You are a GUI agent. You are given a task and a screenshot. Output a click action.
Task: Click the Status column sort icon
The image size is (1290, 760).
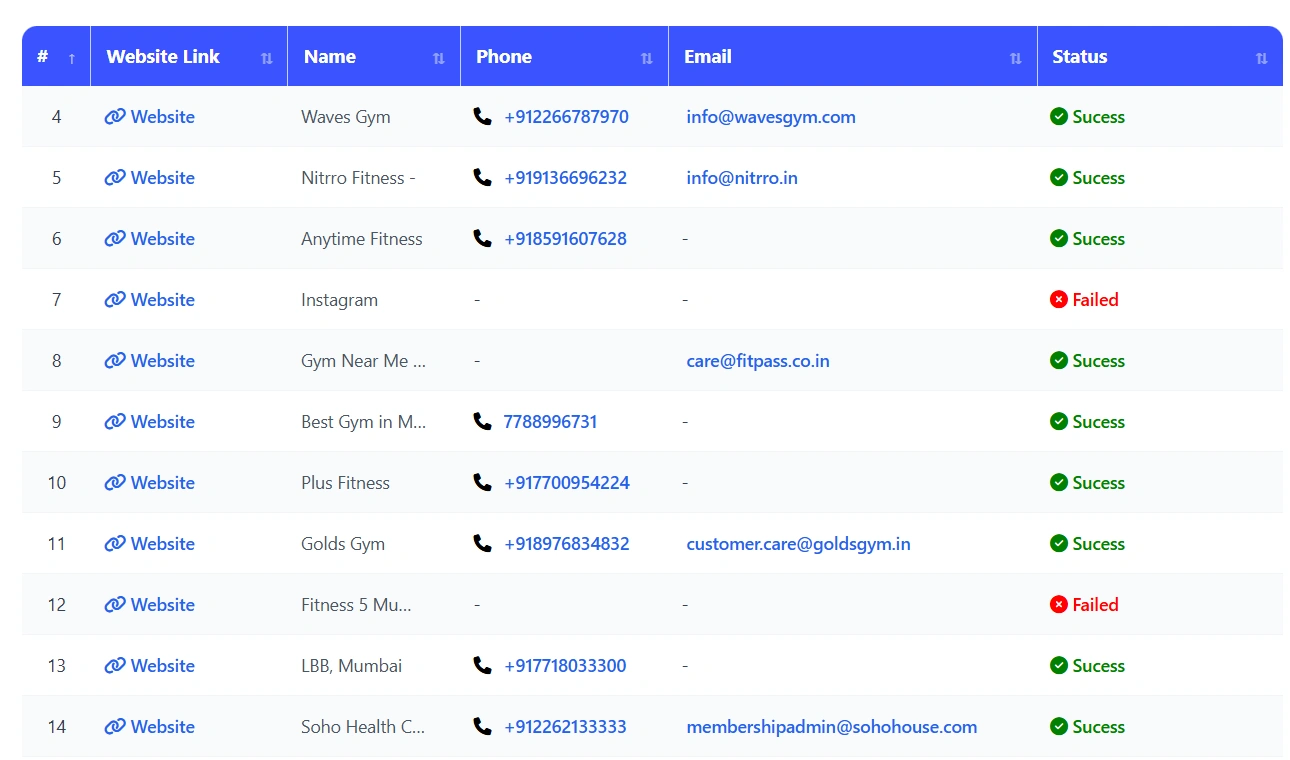tap(1259, 57)
